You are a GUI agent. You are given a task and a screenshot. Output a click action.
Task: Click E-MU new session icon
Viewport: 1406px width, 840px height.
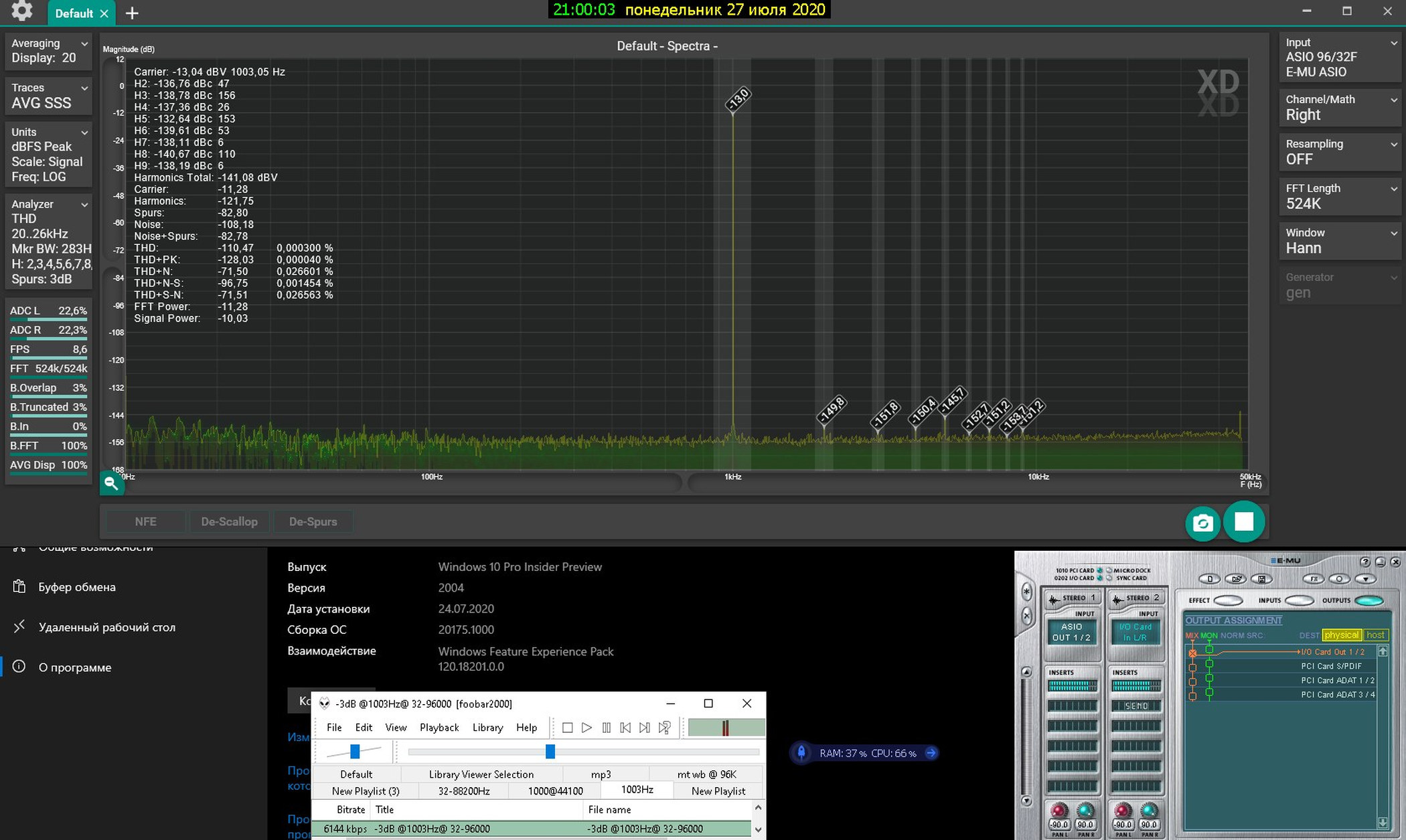tap(1210, 579)
